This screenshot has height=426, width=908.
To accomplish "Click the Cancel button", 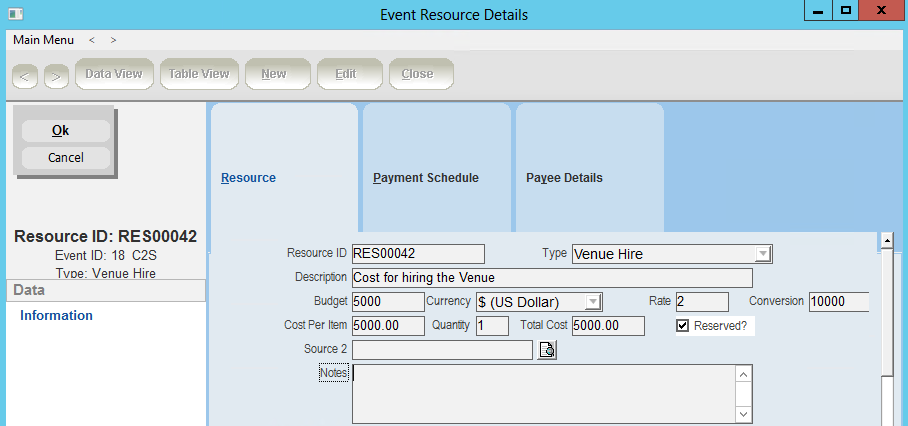I will [x=65, y=157].
